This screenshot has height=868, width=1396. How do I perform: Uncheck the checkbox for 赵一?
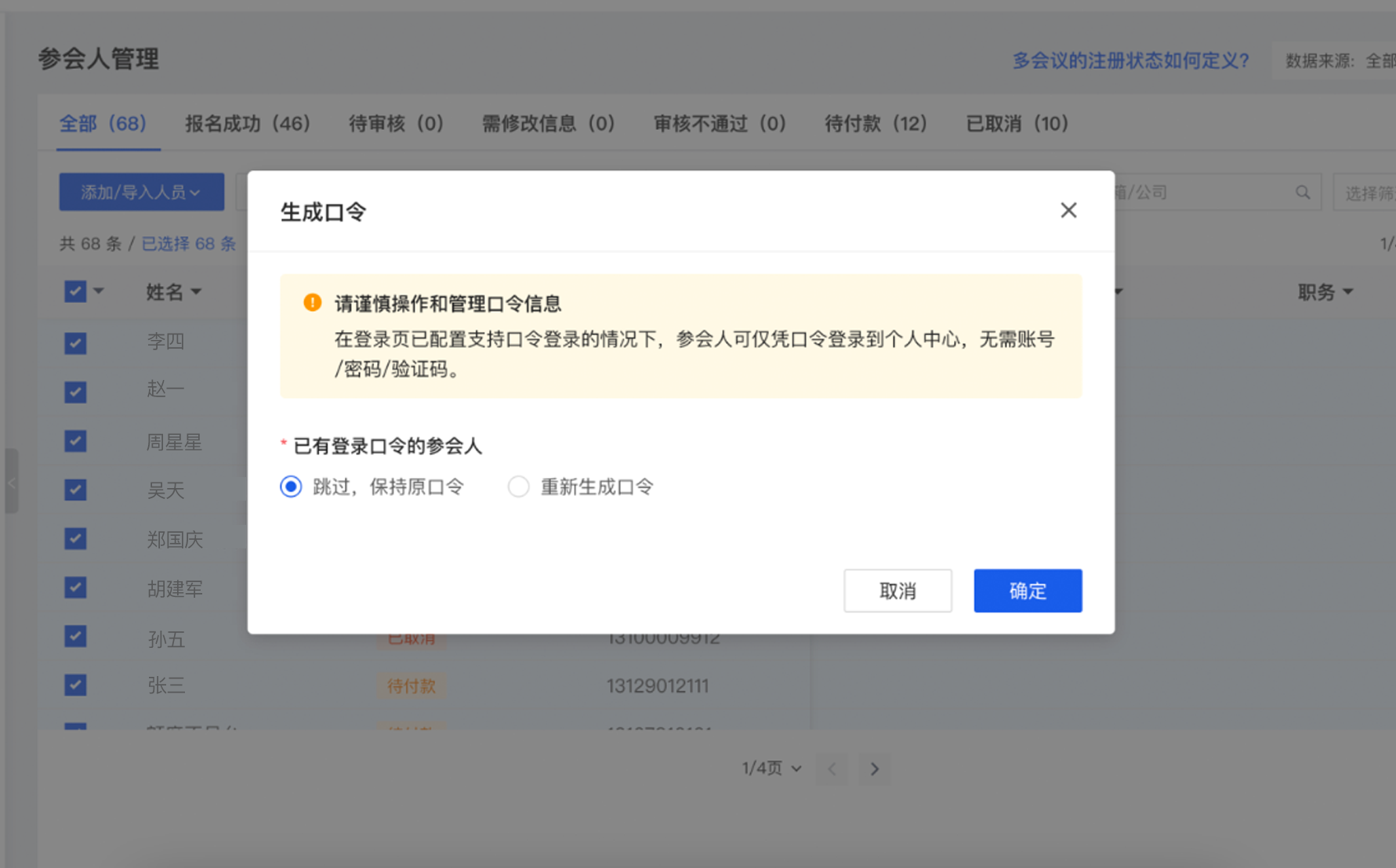tap(75, 391)
